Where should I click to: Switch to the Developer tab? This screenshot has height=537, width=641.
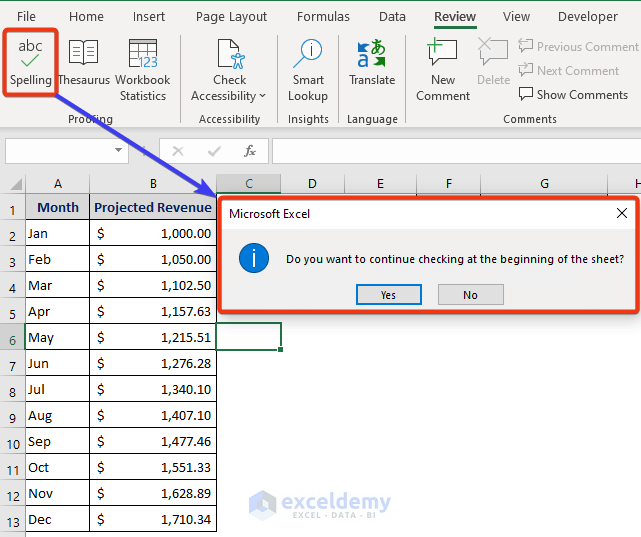click(x=588, y=16)
